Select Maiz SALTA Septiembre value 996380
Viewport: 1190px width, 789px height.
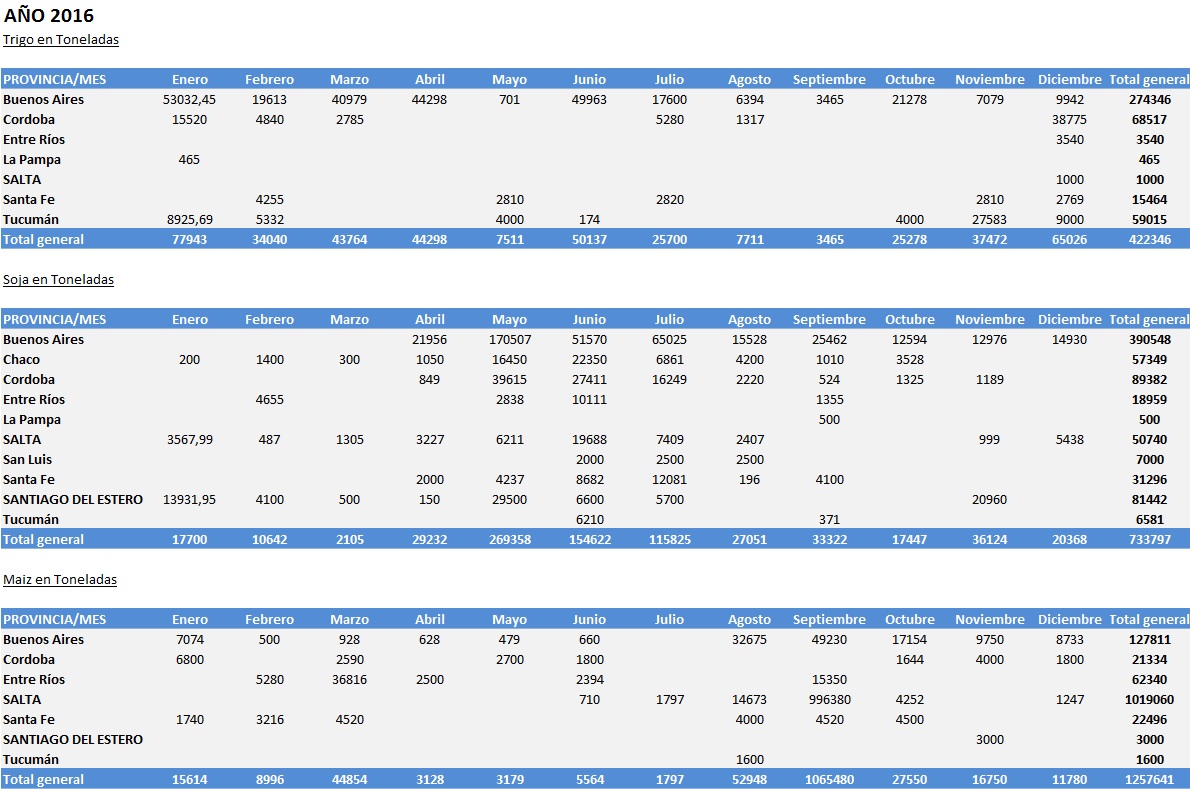click(830, 699)
